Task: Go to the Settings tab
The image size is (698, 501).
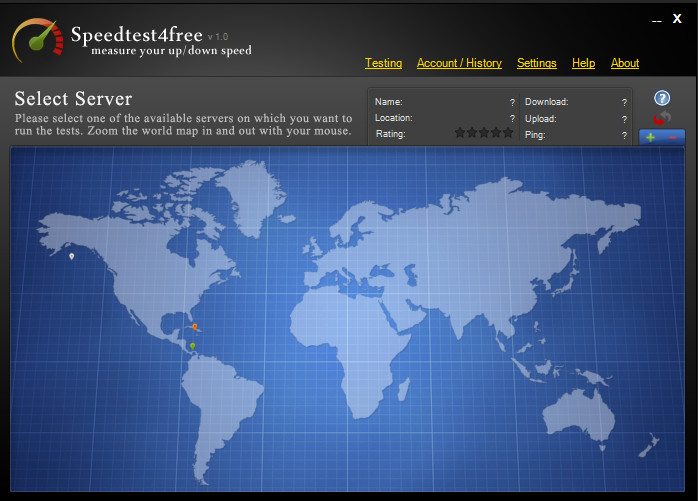Action: [536, 63]
